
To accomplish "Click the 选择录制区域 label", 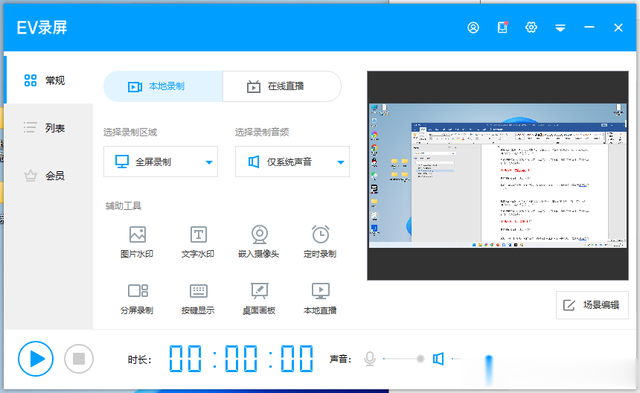I will (130, 132).
